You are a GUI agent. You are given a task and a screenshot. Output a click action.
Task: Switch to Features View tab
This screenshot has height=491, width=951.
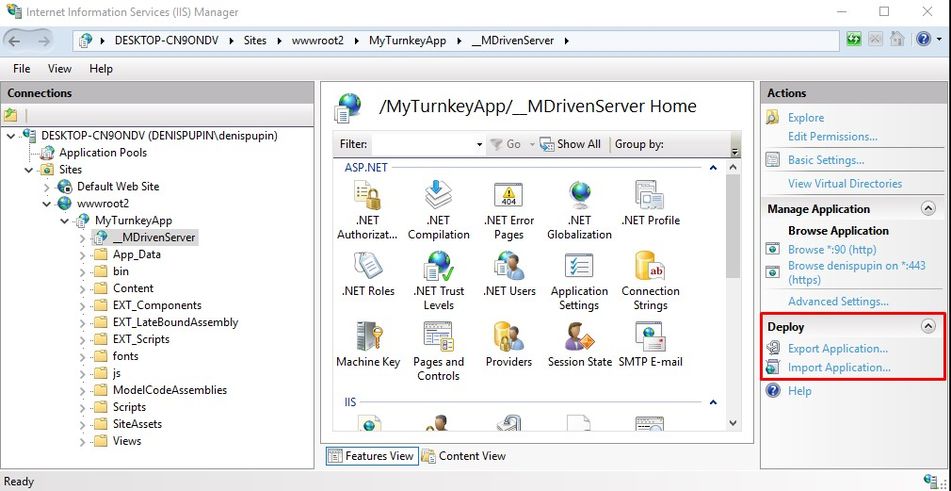click(372, 456)
